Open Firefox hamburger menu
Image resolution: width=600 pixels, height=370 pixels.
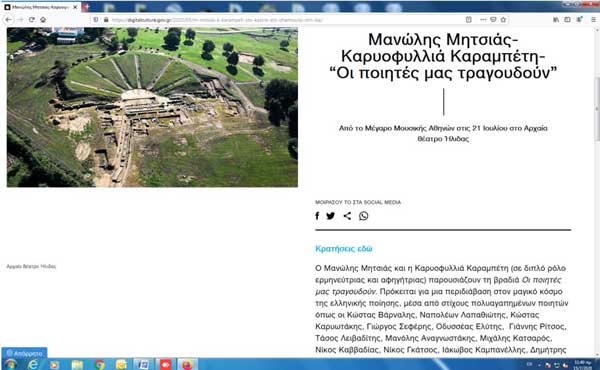(593, 20)
